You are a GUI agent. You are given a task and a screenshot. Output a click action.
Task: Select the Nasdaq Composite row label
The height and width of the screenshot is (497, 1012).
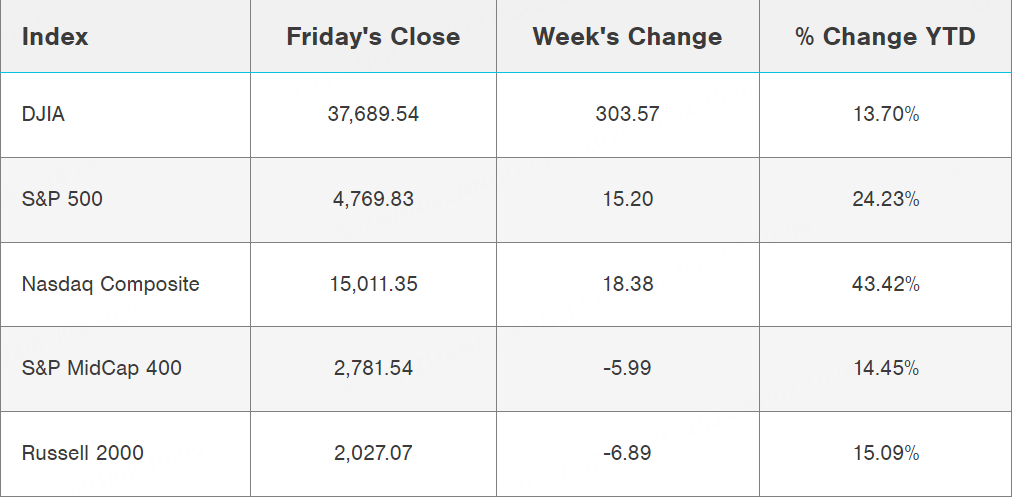click(110, 284)
